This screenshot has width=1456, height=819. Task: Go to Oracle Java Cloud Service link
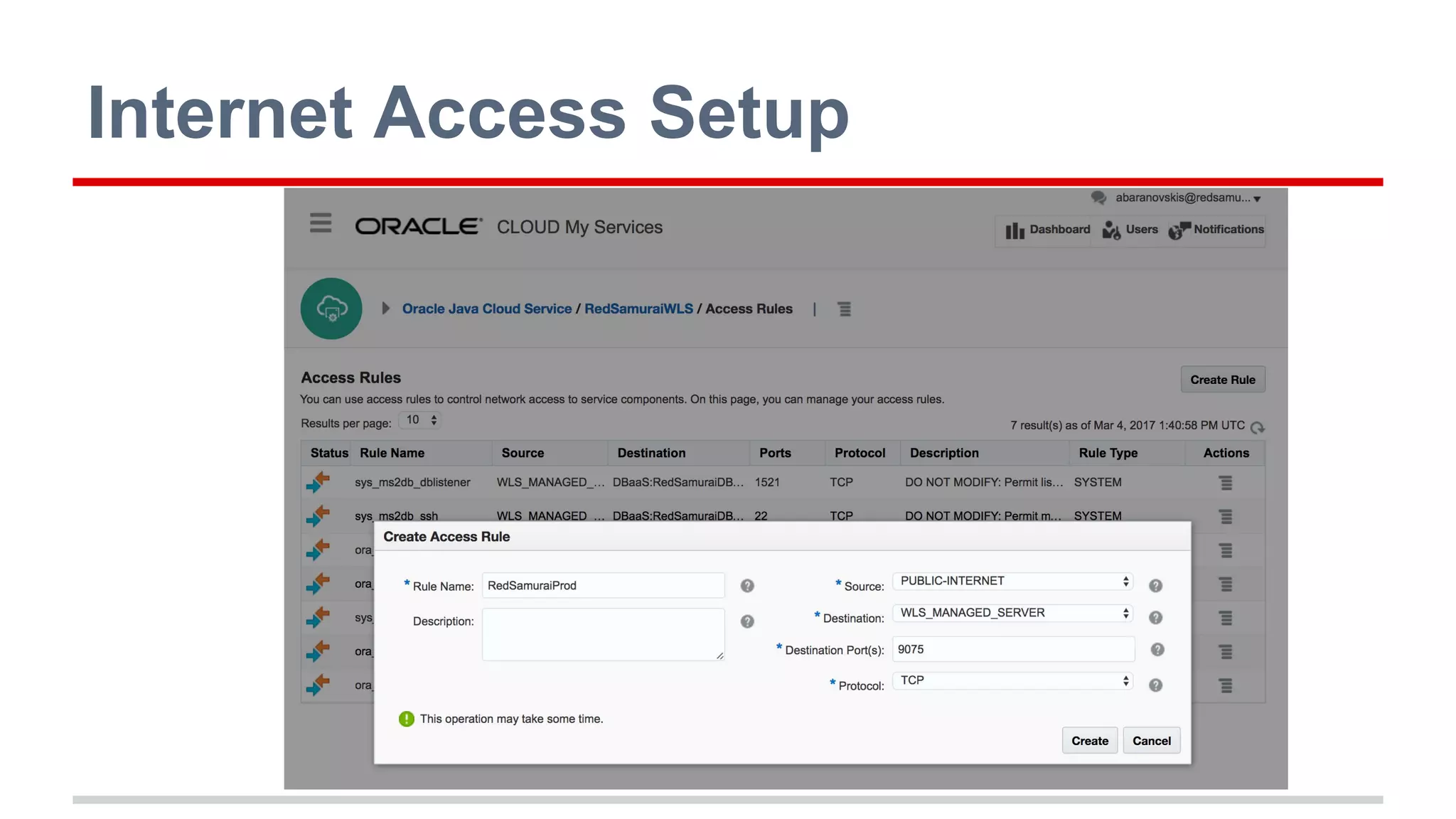(487, 309)
